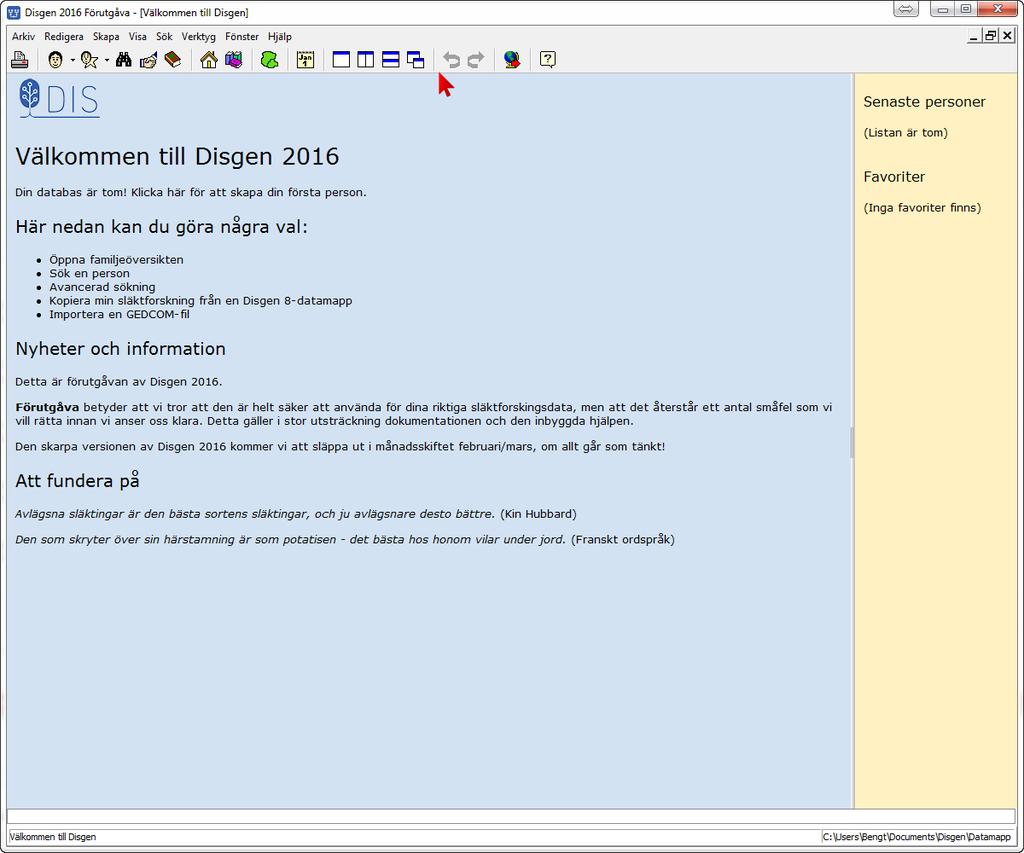Open the Skapa menu
The width and height of the screenshot is (1024, 853).
pyautogui.click(x=106, y=37)
